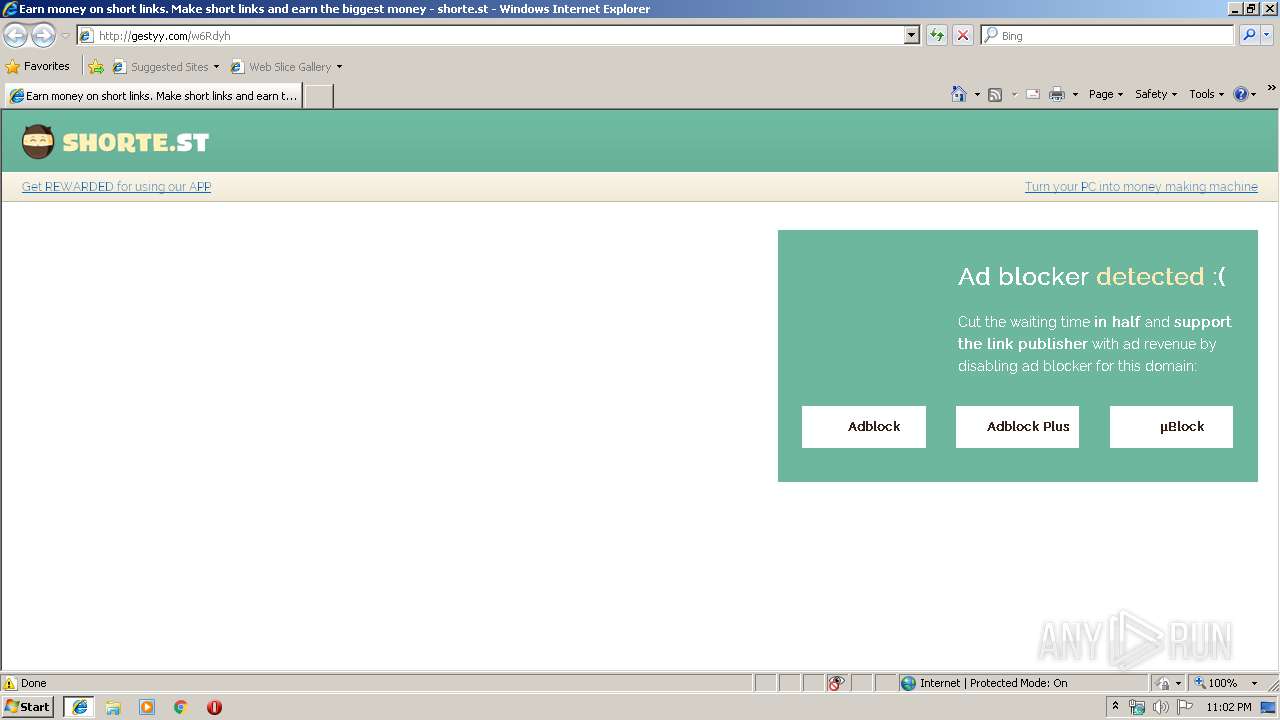This screenshot has width=1280, height=720.
Task: Open the Windows Start menu
Action: [x=28, y=707]
